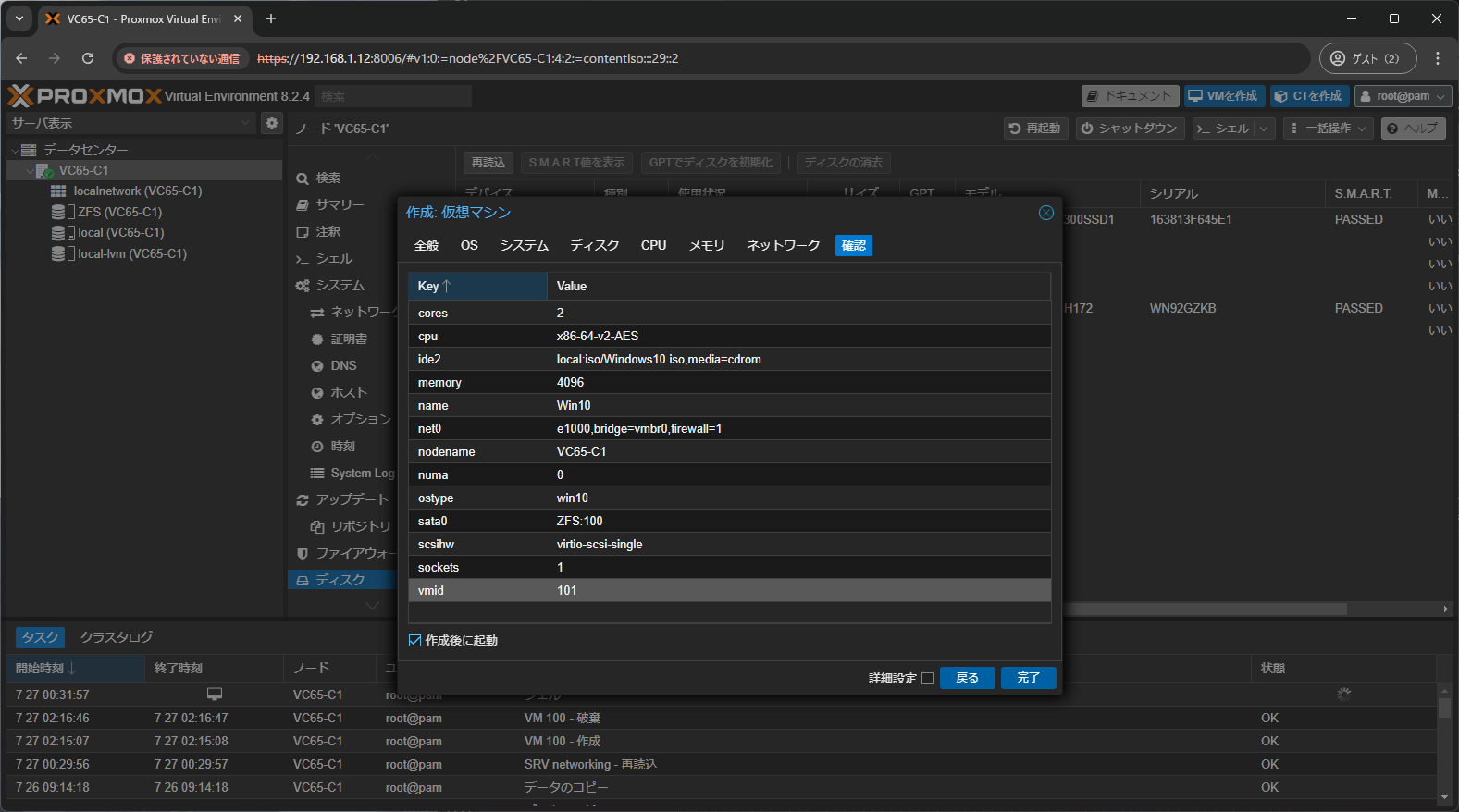
Task: Open the シェル item in node menu
Action: click(333, 259)
